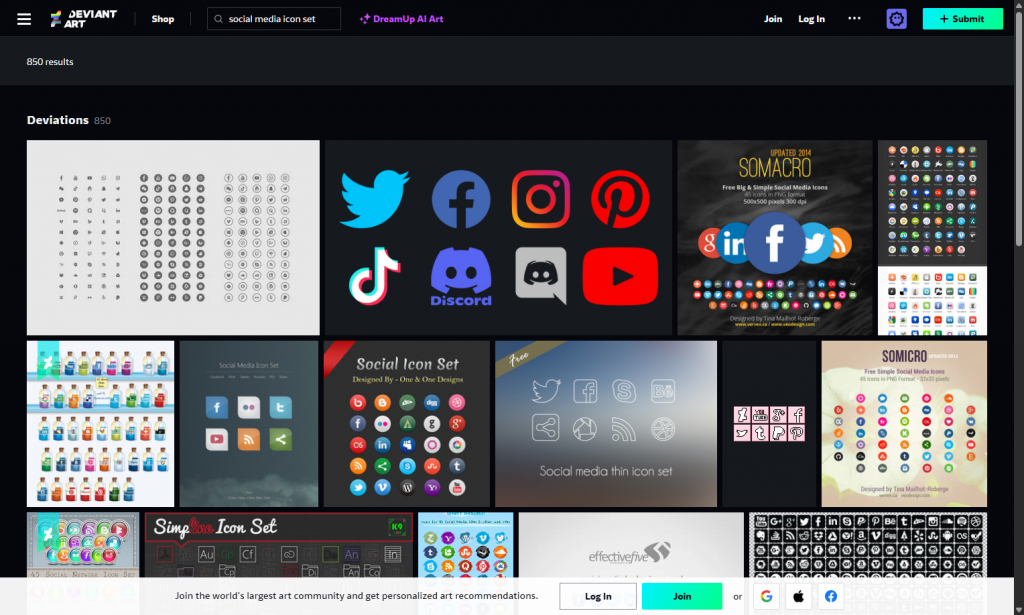Click the page's vertical scrollbar
The image size is (1024, 615).
(1019, 131)
